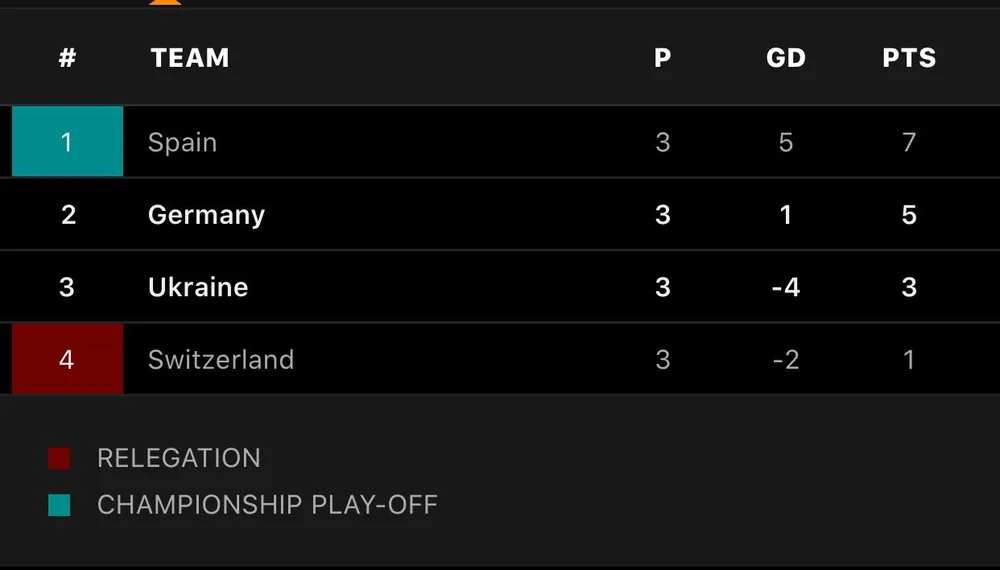This screenshot has width=1000, height=570.
Task: Sort by the GD column header
Action: click(x=785, y=58)
